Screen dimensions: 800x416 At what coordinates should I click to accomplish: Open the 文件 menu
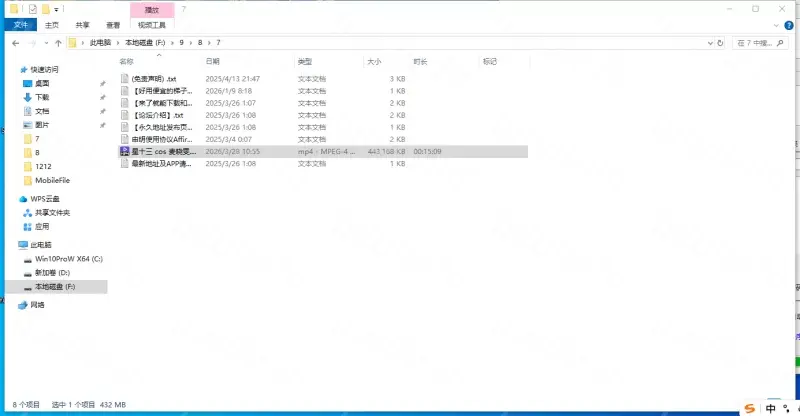[x=17, y=24]
